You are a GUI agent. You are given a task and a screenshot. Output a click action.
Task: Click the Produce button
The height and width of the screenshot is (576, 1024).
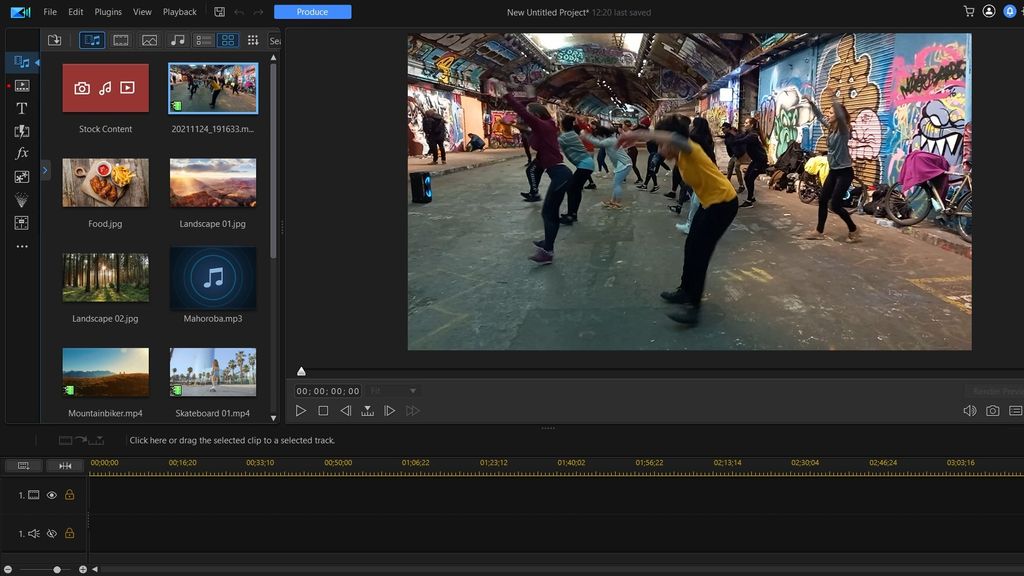click(312, 11)
